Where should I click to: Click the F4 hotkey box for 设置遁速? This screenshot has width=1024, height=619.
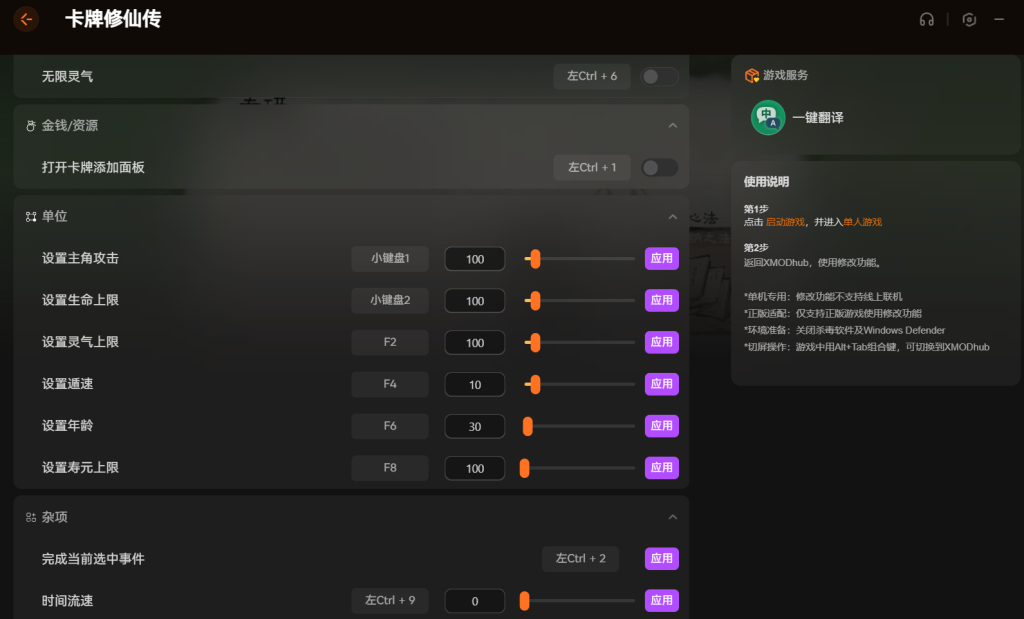pos(389,384)
